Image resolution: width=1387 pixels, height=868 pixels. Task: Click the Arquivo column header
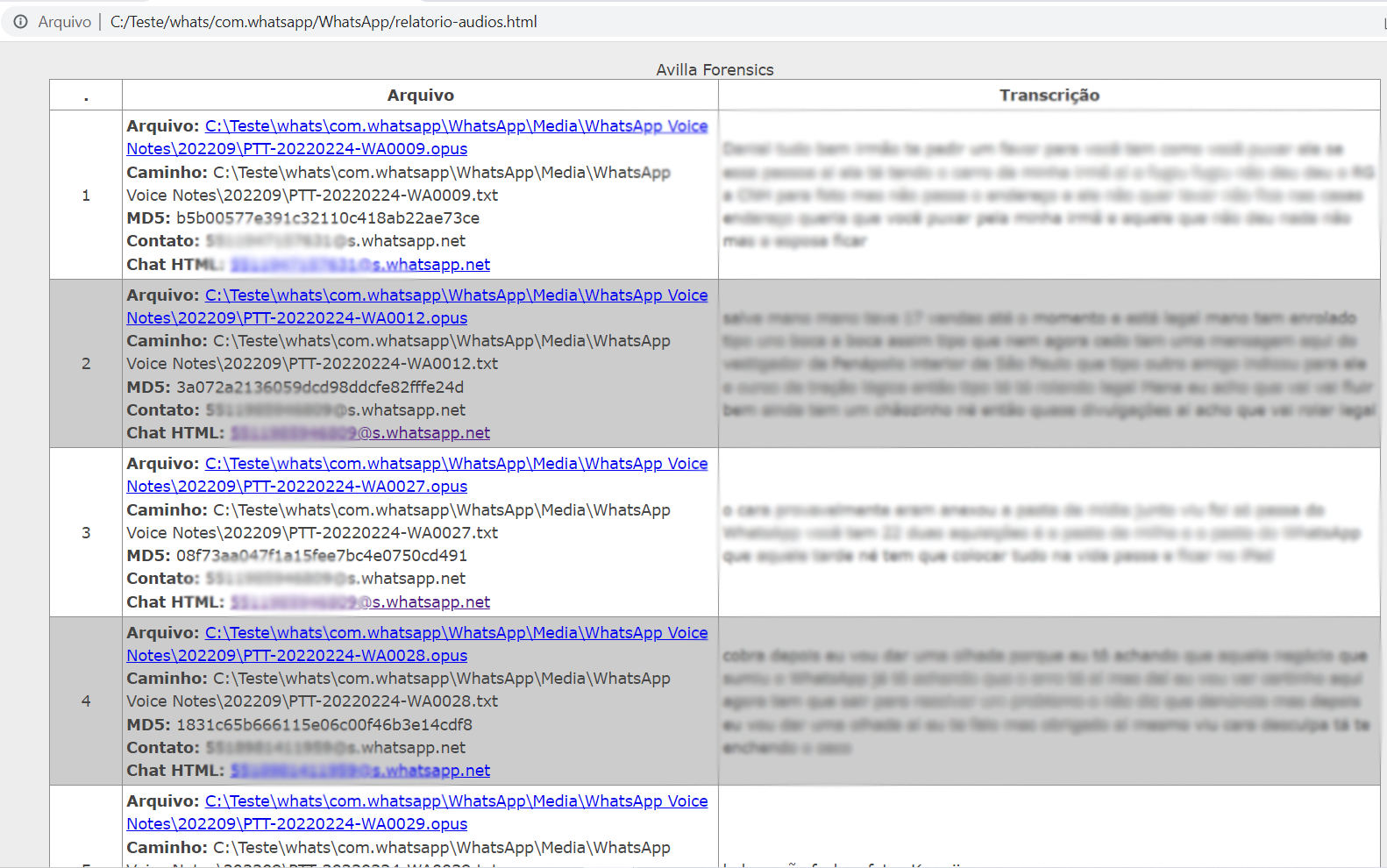421,95
